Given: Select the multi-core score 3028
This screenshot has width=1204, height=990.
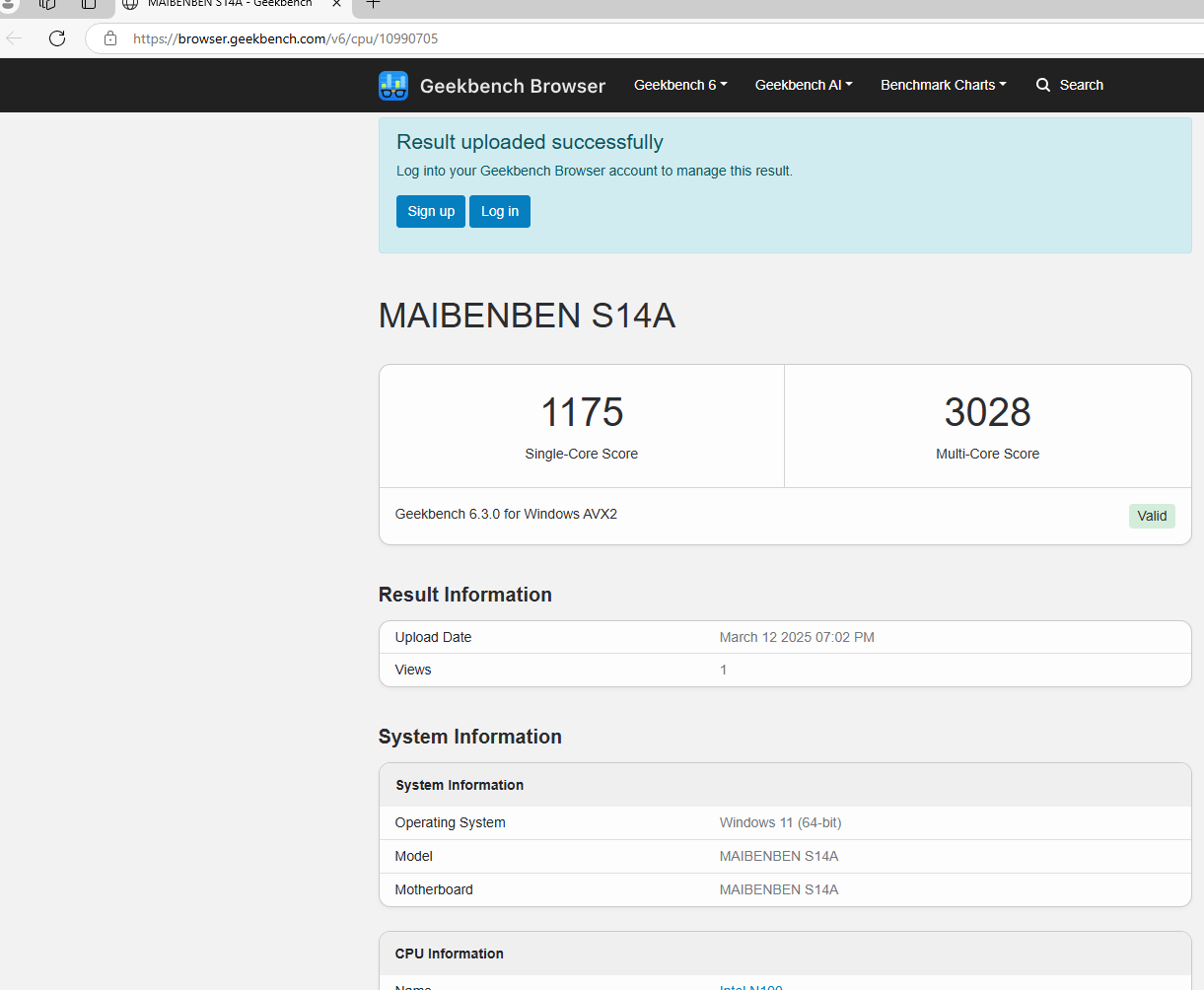Looking at the screenshot, I should pos(988,412).
